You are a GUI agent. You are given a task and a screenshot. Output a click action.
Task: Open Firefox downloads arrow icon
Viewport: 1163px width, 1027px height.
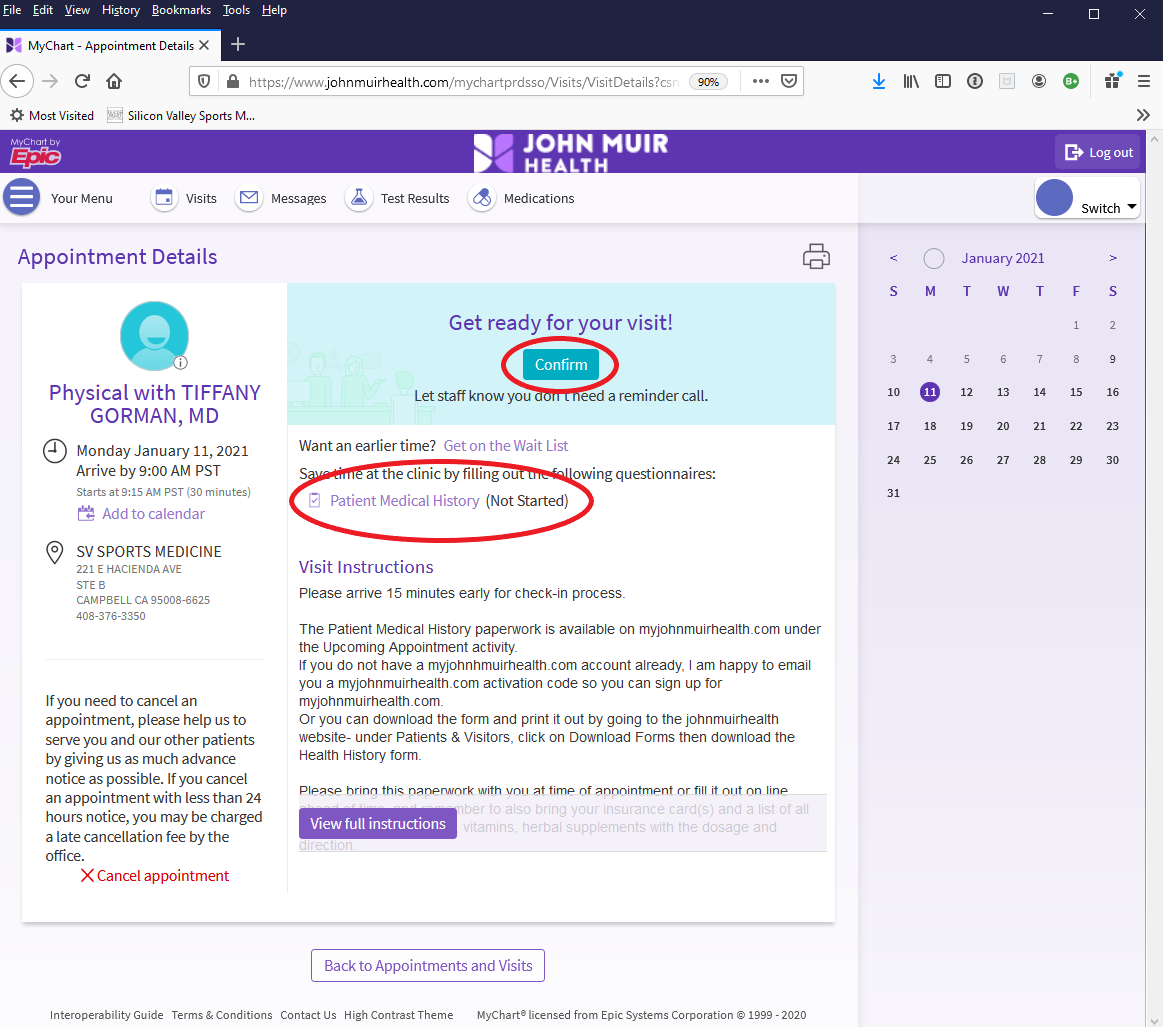[x=879, y=81]
